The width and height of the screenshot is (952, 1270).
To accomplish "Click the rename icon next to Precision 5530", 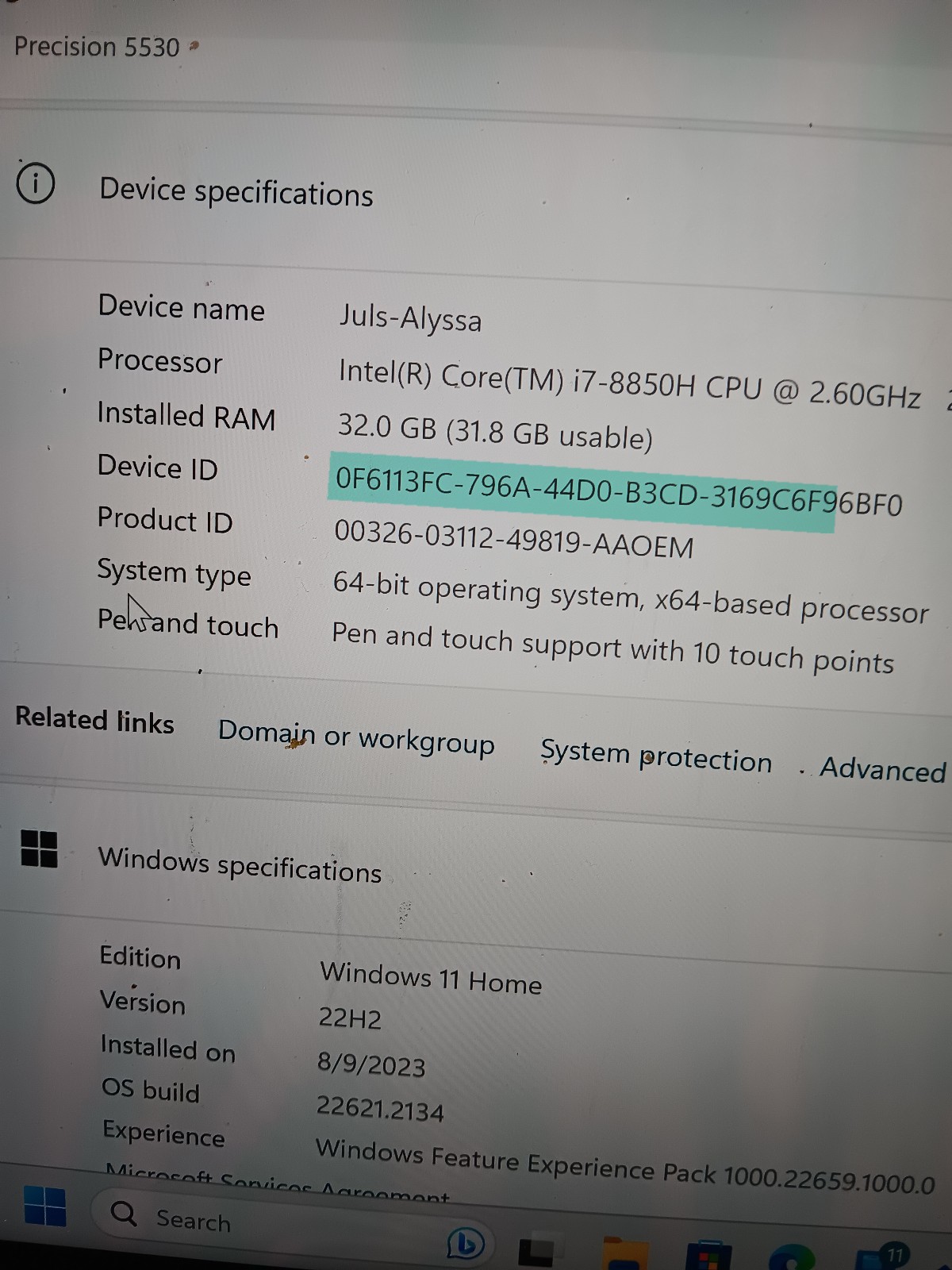I will 194,48.
